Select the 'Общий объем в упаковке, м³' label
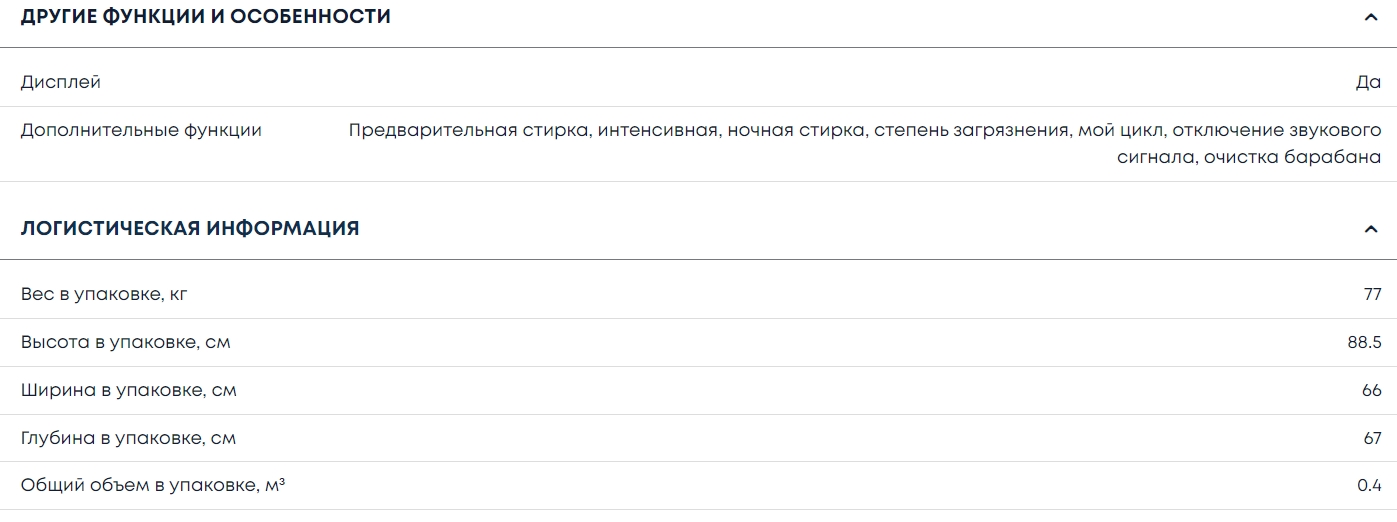1397x522 pixels. pyautogui.click(x=153, y=486)
